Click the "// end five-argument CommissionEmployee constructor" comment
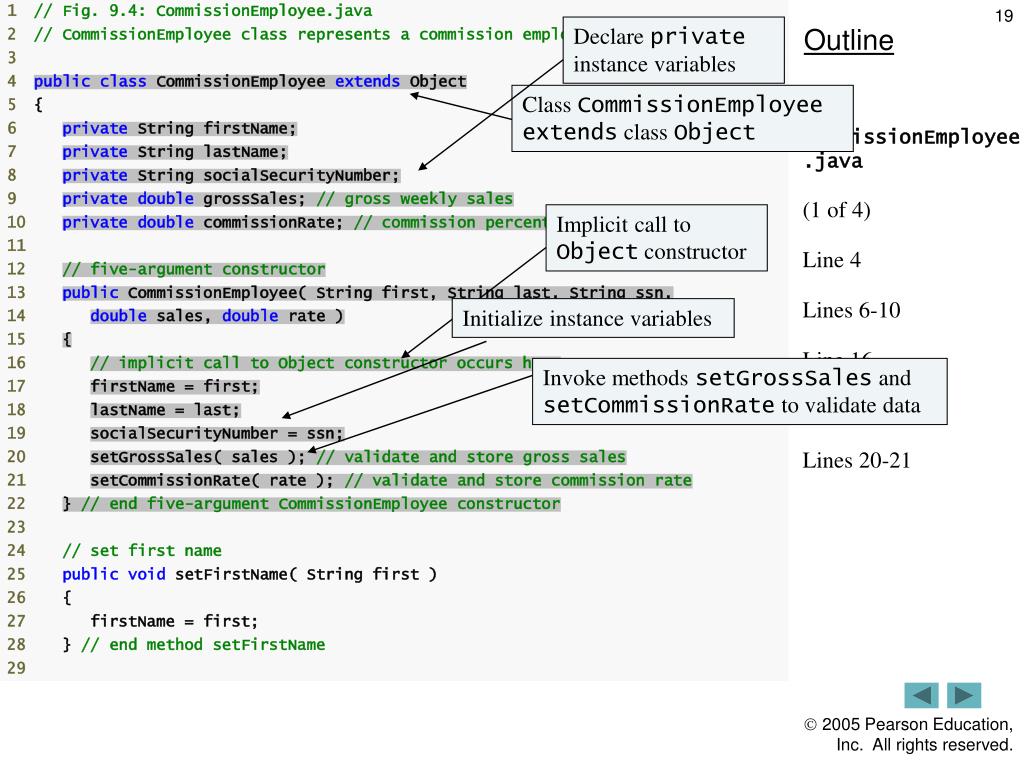 point(321,504)
